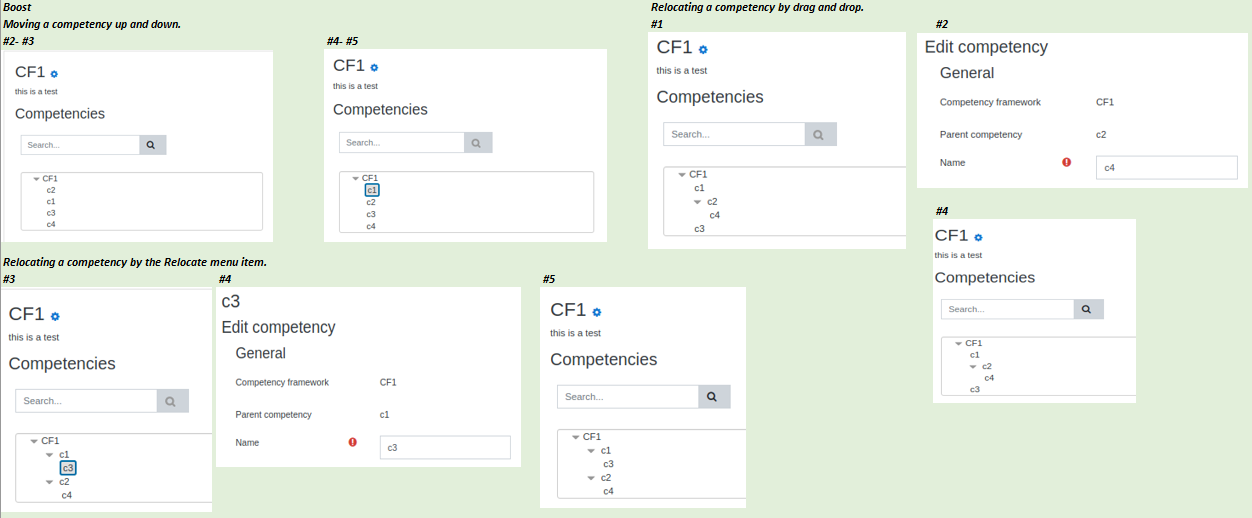Collapse the c1 node in Relocate panel #3
This screenshot has width=1252, height=518.
pyautogui.click(x=50, y=455)
